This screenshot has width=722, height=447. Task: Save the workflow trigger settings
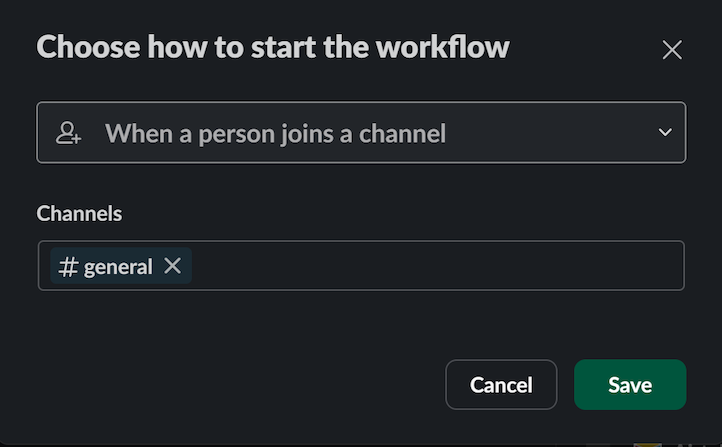629,385
